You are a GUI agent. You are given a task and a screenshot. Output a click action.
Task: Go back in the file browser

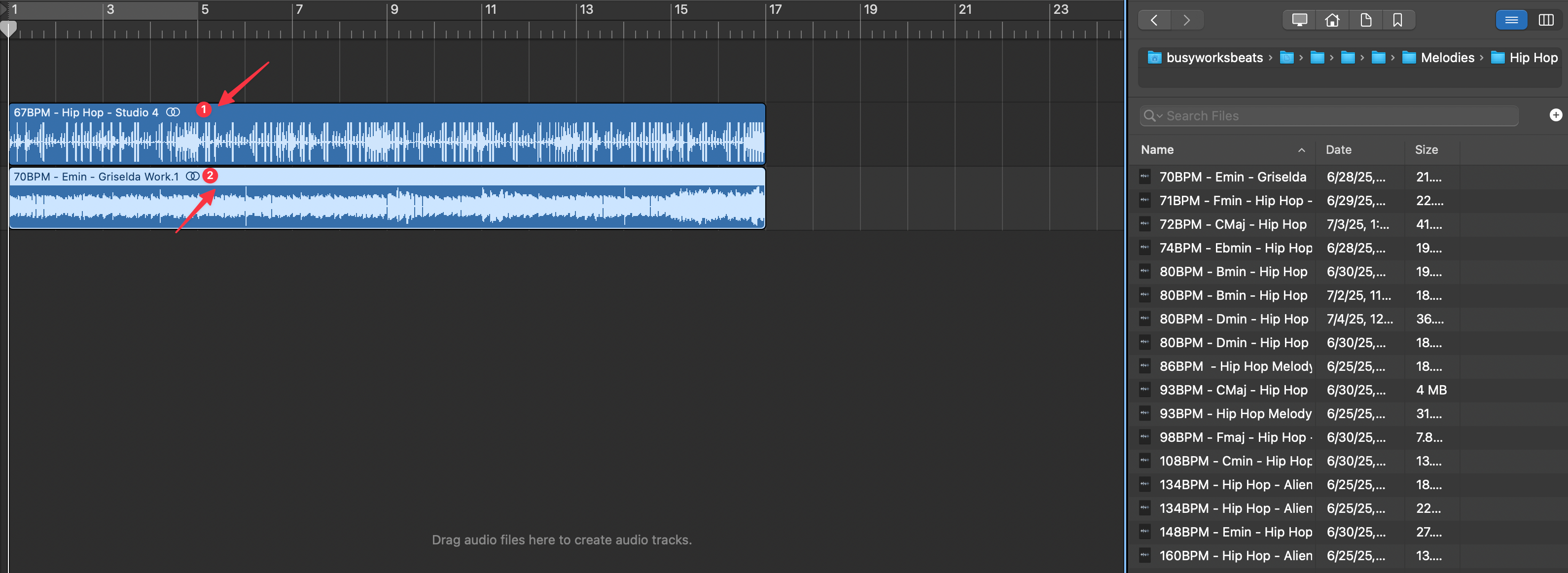1154,20
